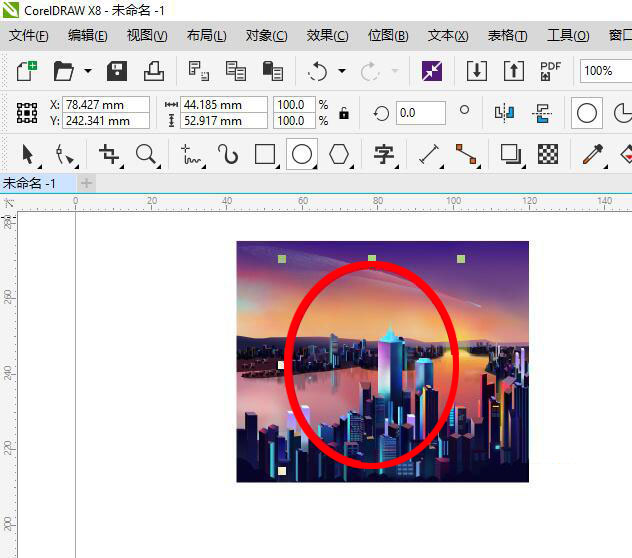Select the Drop Shadow tool
This screenshot has width=632, height=558.
tap(511, 154)
